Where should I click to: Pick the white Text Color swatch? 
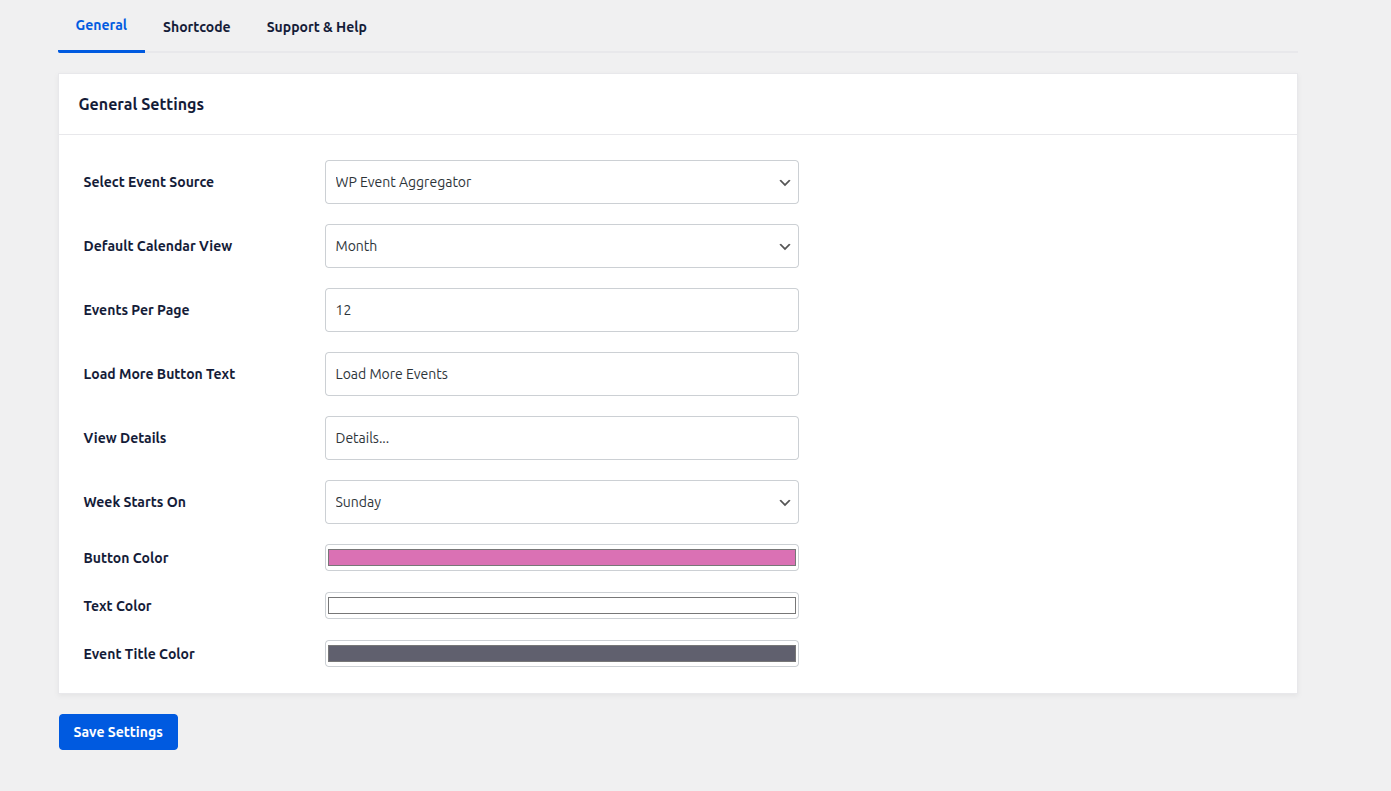point(561,606)
